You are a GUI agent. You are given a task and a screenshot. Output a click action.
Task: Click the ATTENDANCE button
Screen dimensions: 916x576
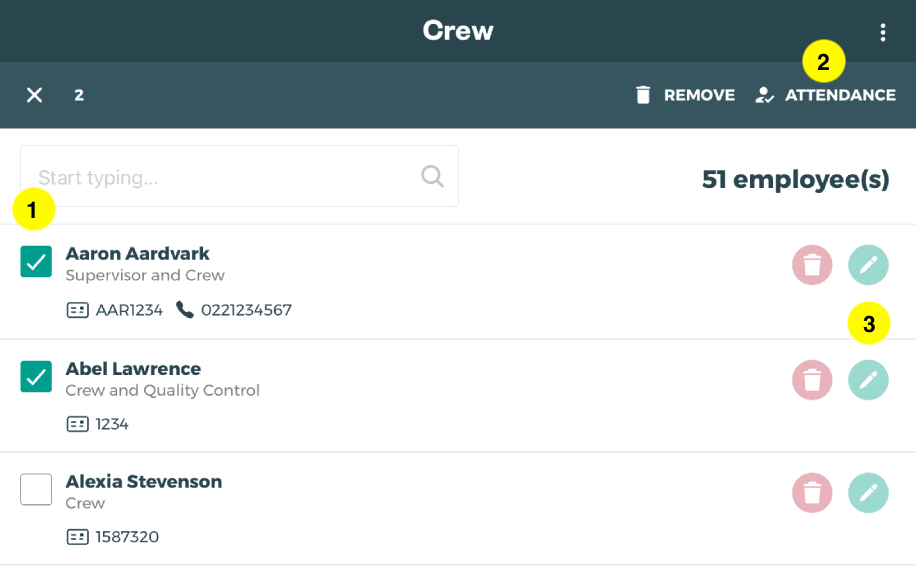pyautogui.click(x=826, y=95)
